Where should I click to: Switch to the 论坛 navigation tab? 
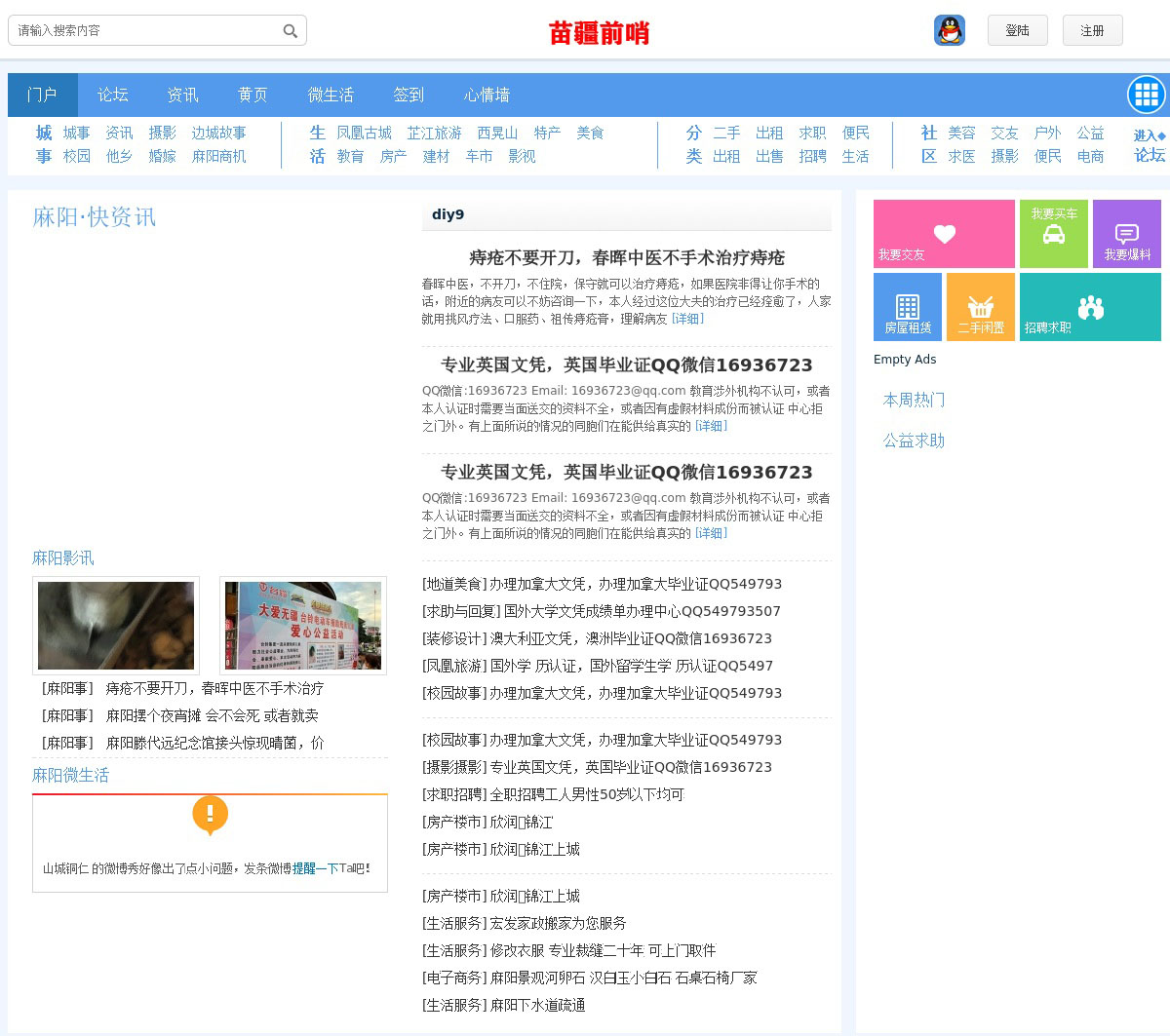pos(112,95)
